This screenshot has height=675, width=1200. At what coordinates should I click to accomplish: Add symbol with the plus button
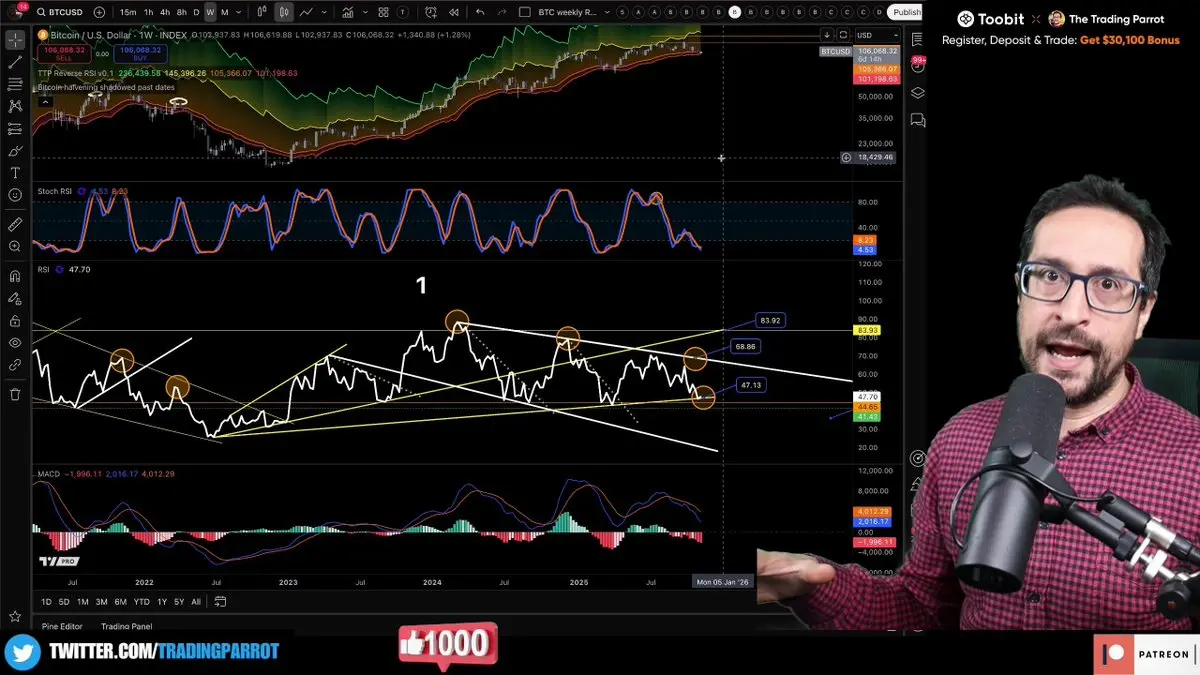coord(98,12)
